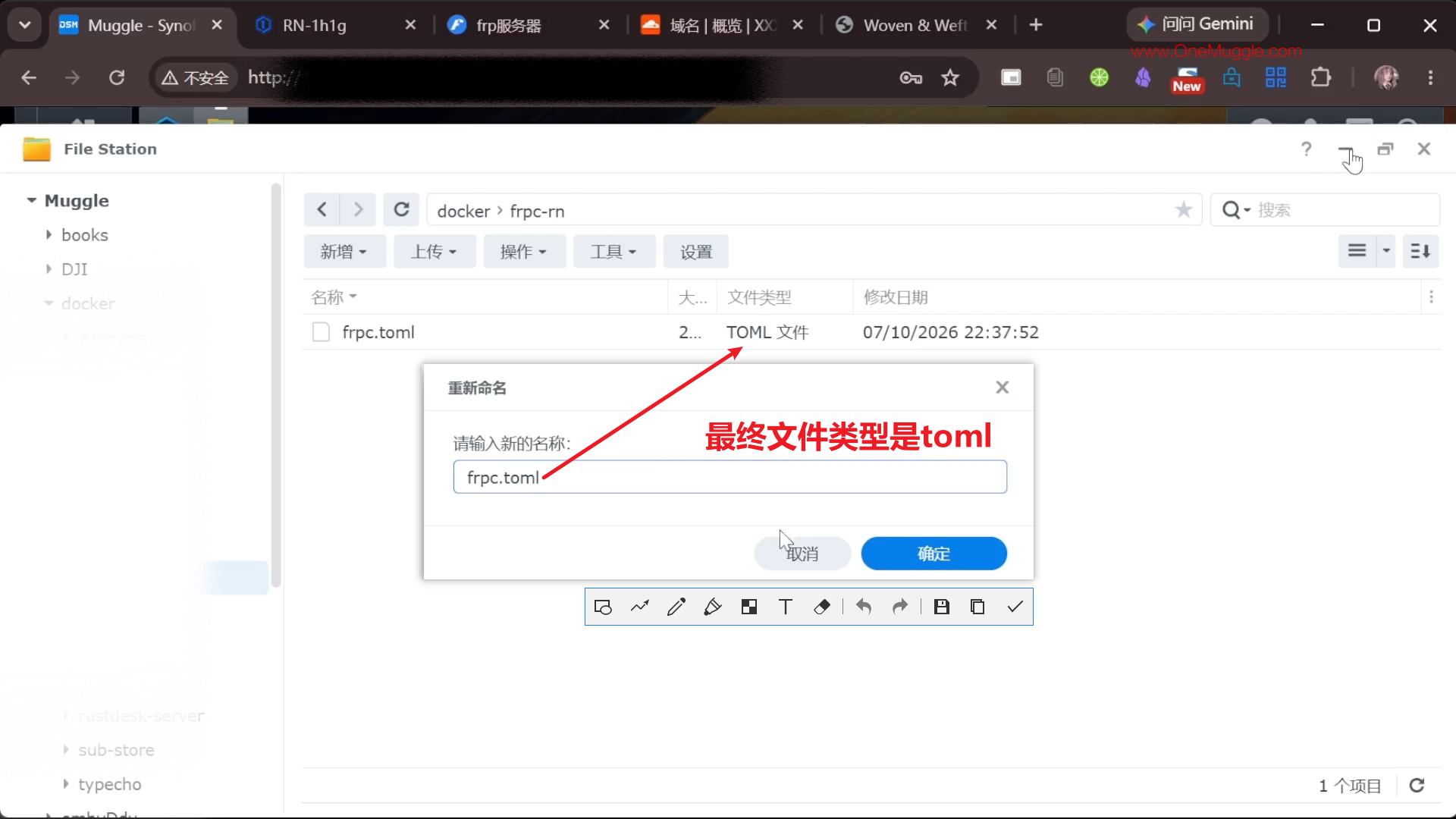The image size is (1456, 819).
Task: Click the new name input field
Action: tap(730, 477)
